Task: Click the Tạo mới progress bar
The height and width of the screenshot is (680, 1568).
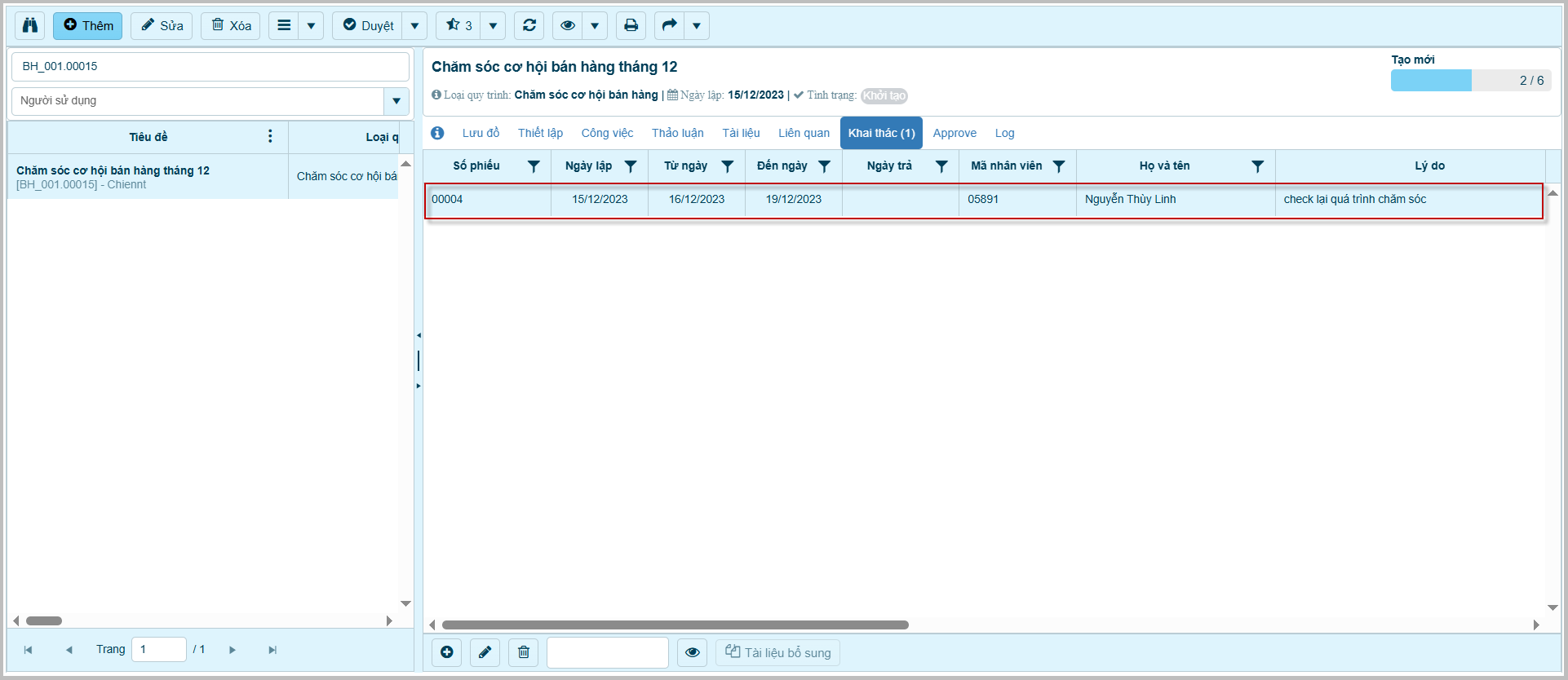Action: (x=1470, y=80)
